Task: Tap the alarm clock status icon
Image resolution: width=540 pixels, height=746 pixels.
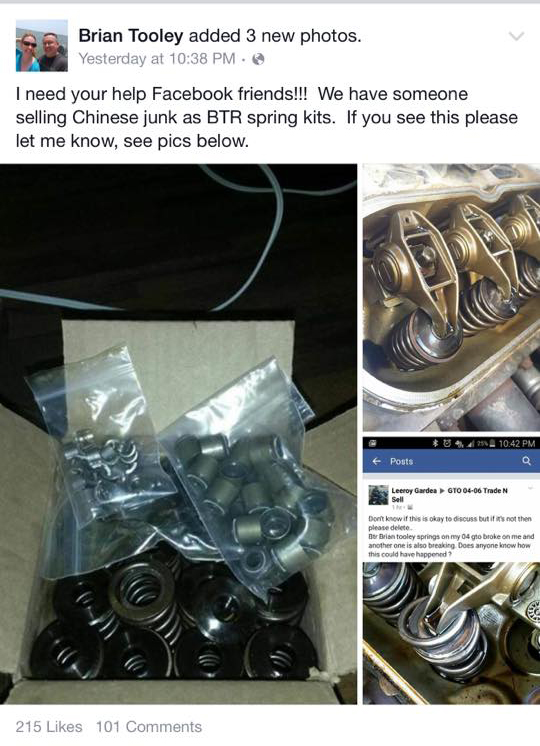Action: pyautogui.click(x=447, y=443)
